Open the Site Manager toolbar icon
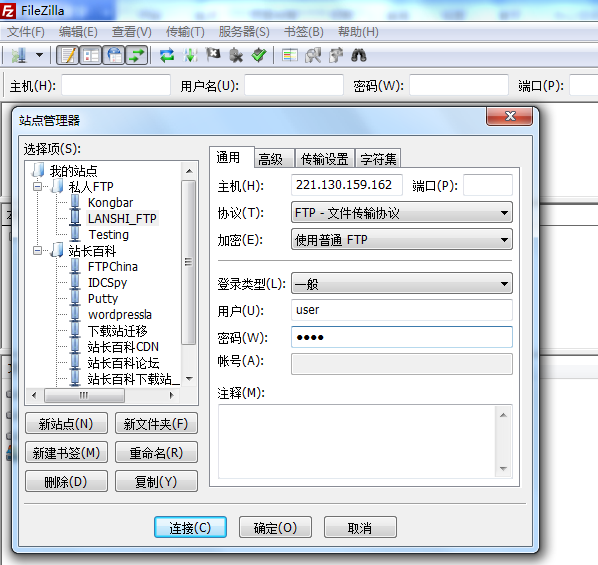Screen dimensions: 598x565 19,56
